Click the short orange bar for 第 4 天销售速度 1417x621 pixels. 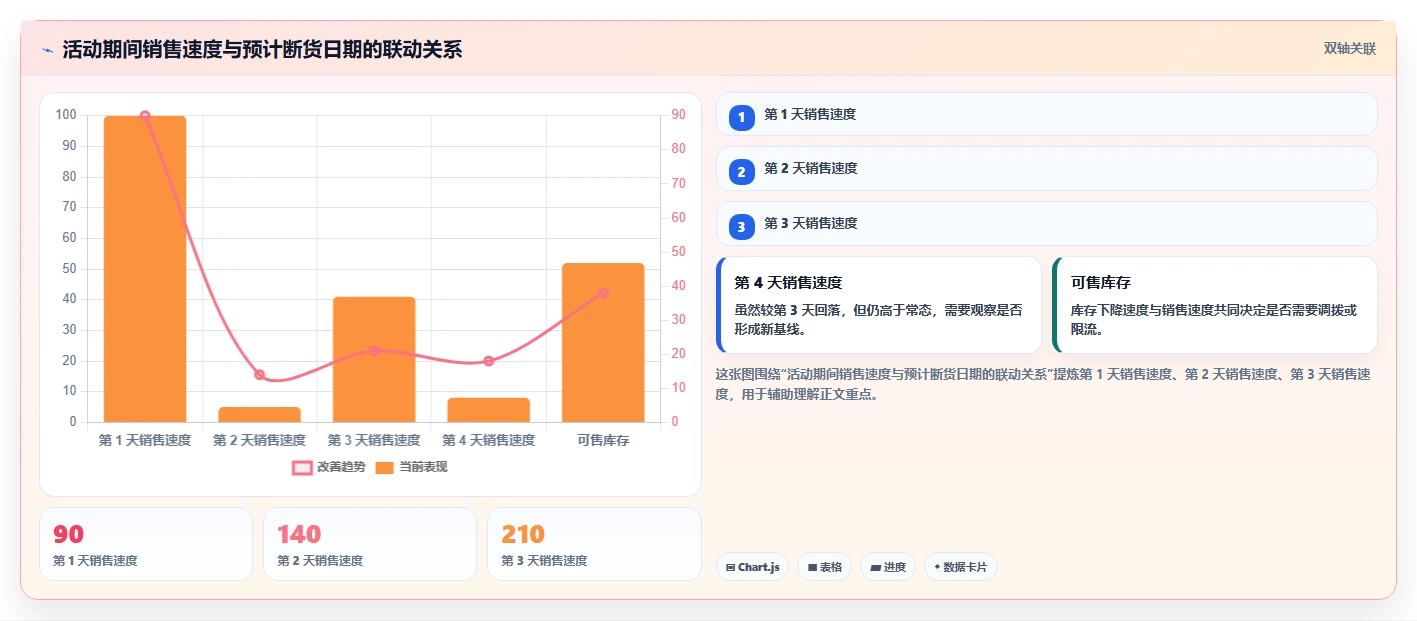[x=488, y=410]
